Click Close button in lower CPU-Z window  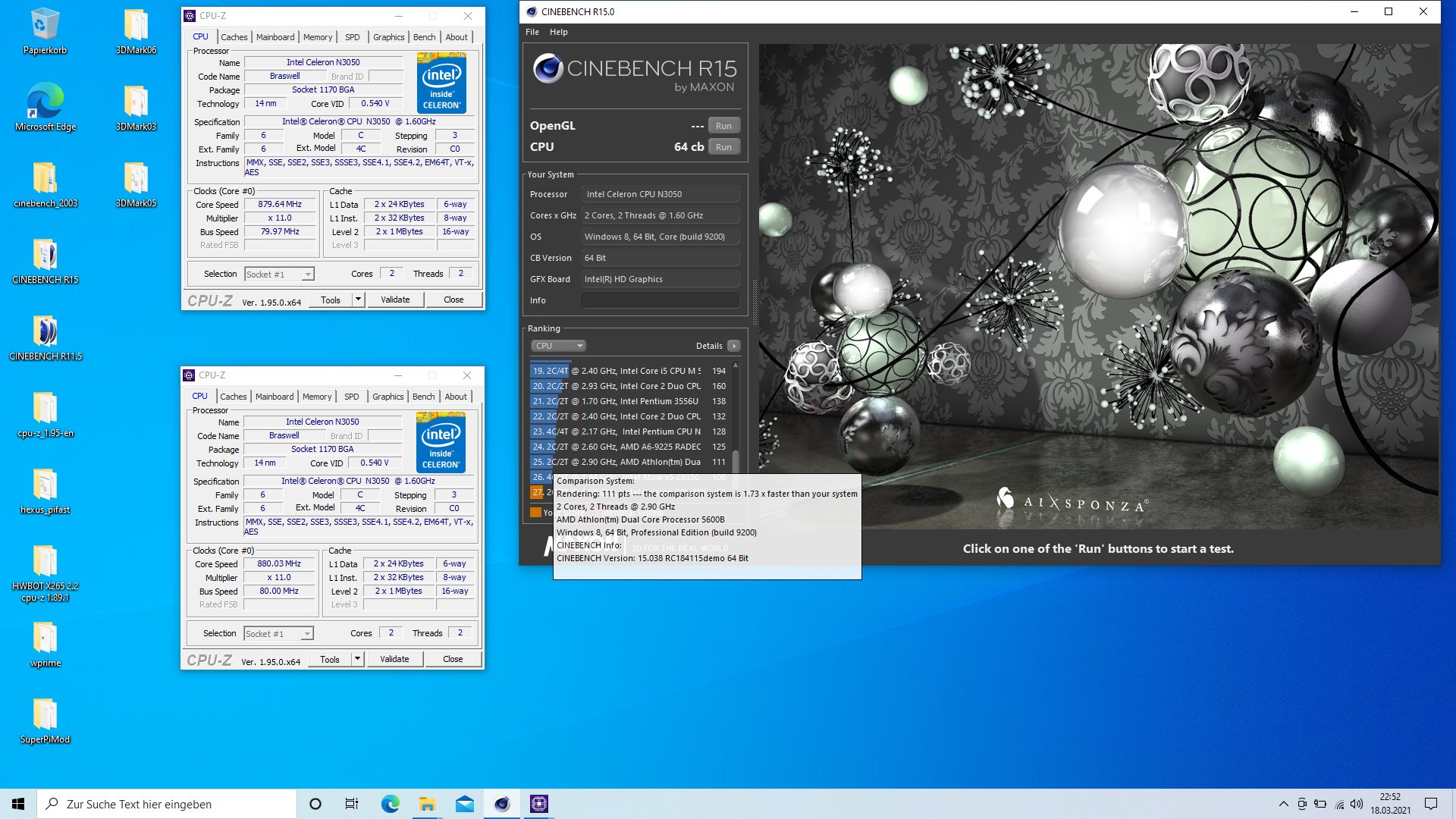[453, 659]
